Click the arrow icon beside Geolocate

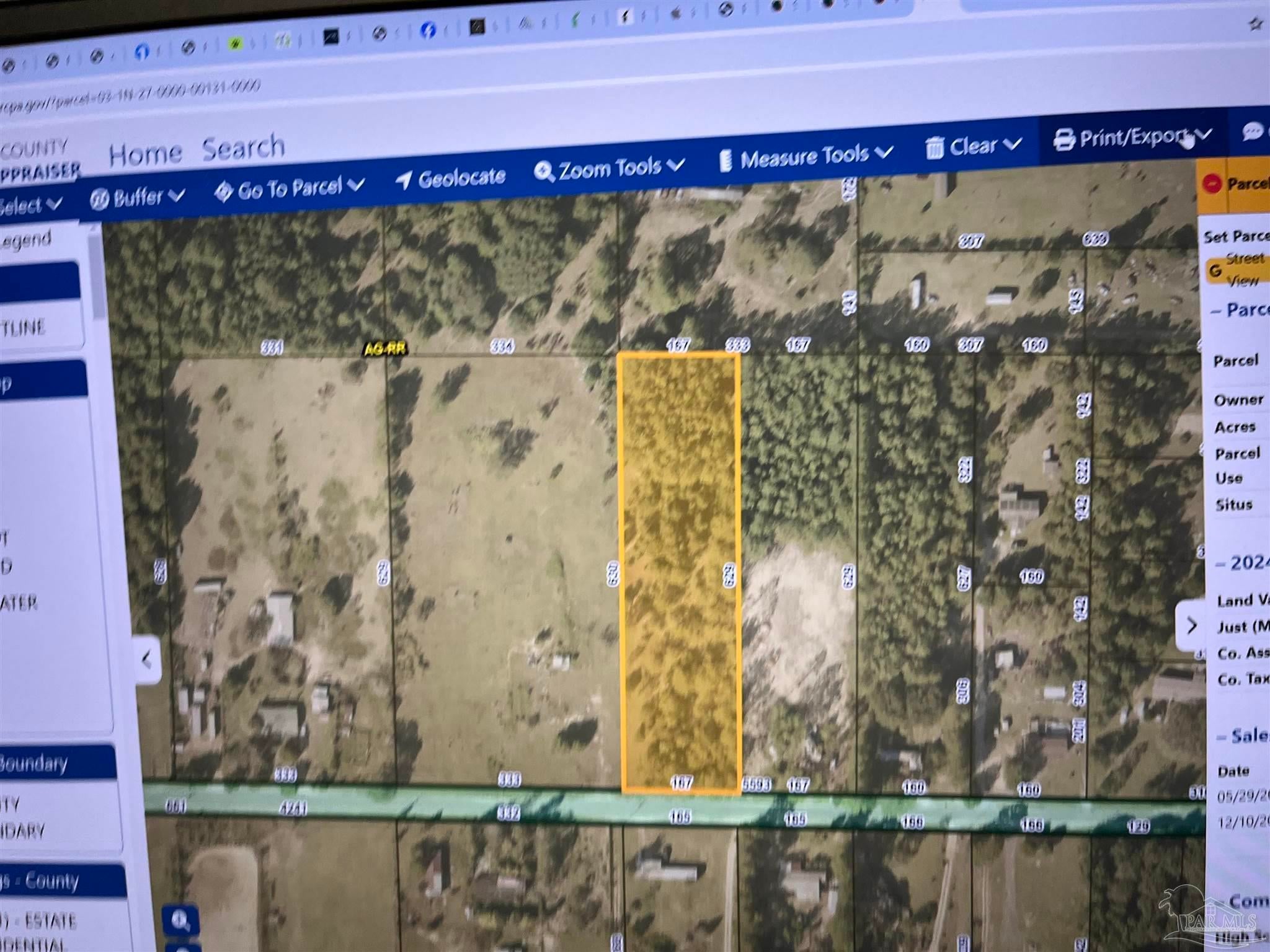tap(404, 181)
